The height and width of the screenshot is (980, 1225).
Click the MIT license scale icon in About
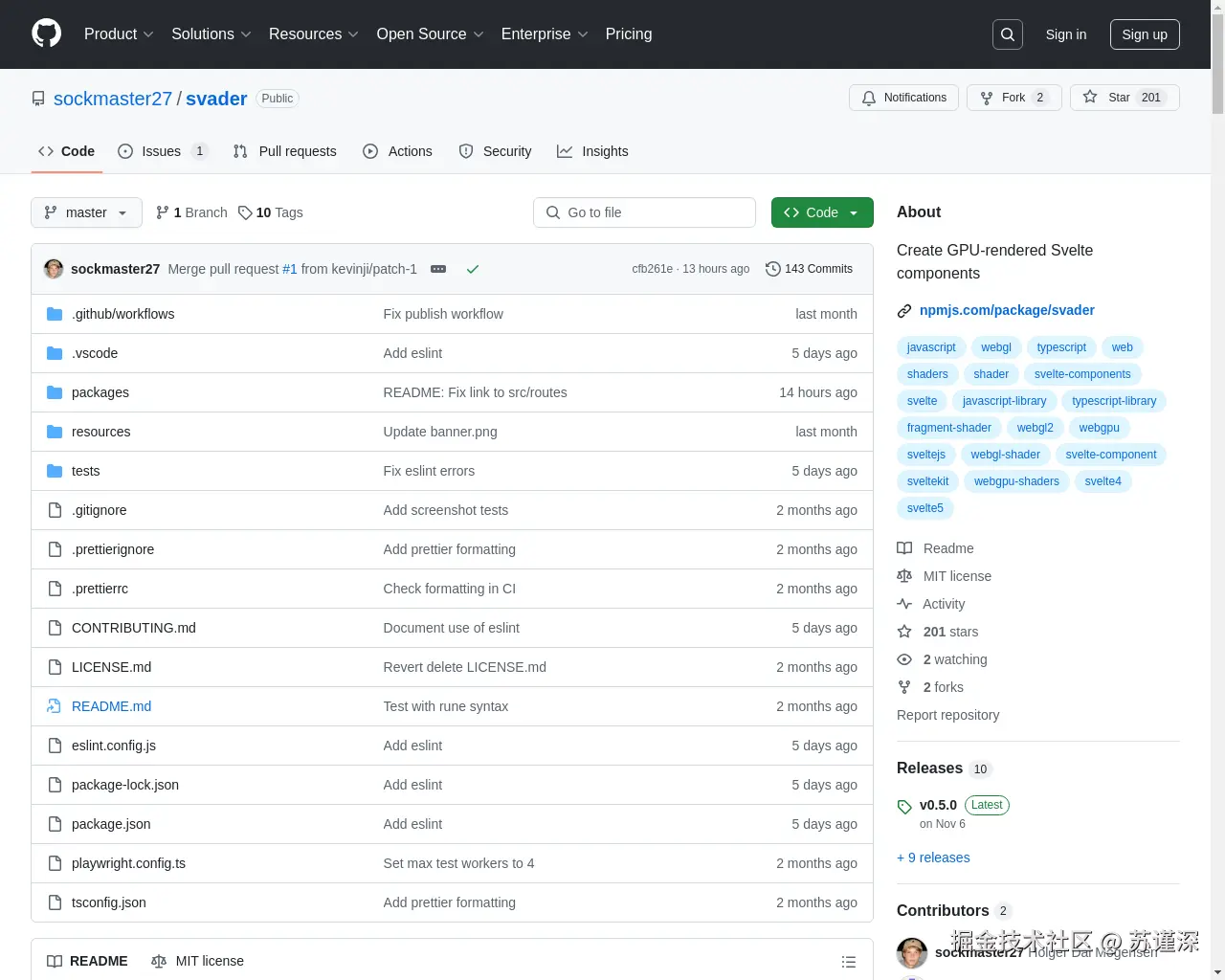[x=904, y=576]
